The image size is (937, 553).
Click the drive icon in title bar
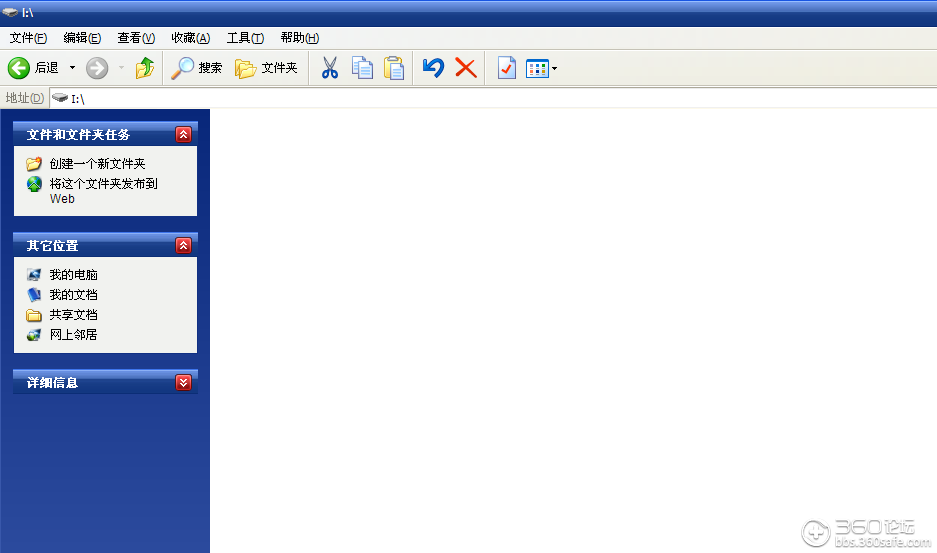point(10,12)
